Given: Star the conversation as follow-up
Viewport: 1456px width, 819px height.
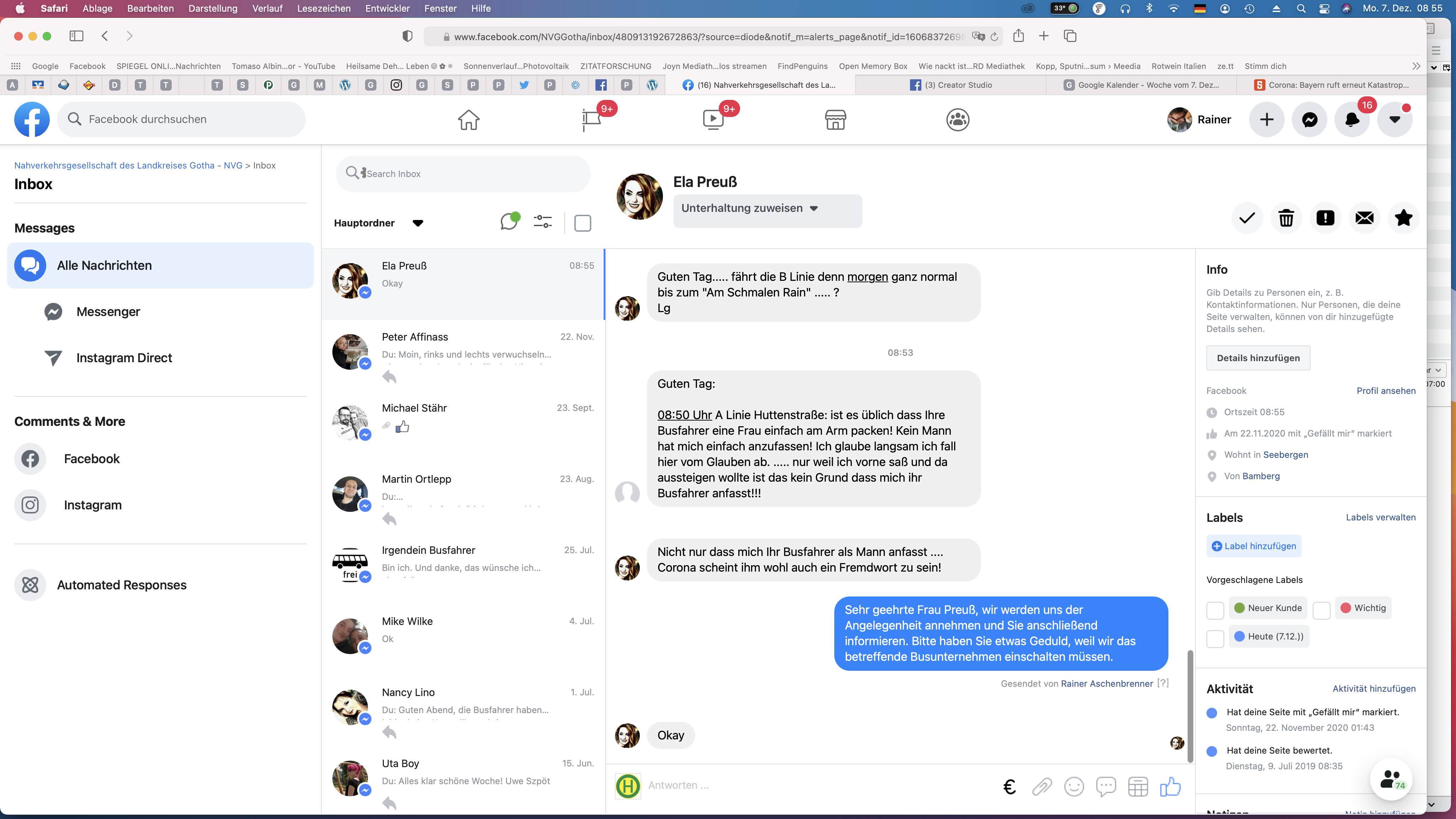Looking at the screenshot, I should click(x=1403, y=218).
